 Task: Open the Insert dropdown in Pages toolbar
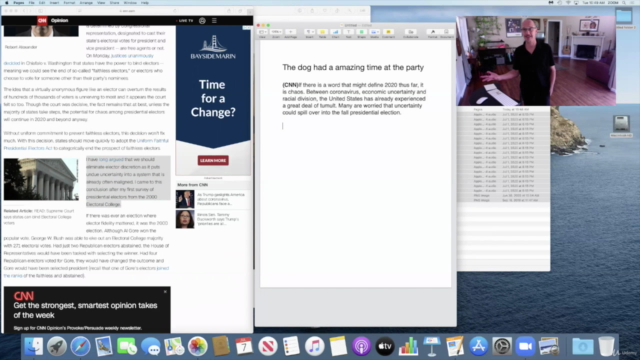(x=310, y=32)
